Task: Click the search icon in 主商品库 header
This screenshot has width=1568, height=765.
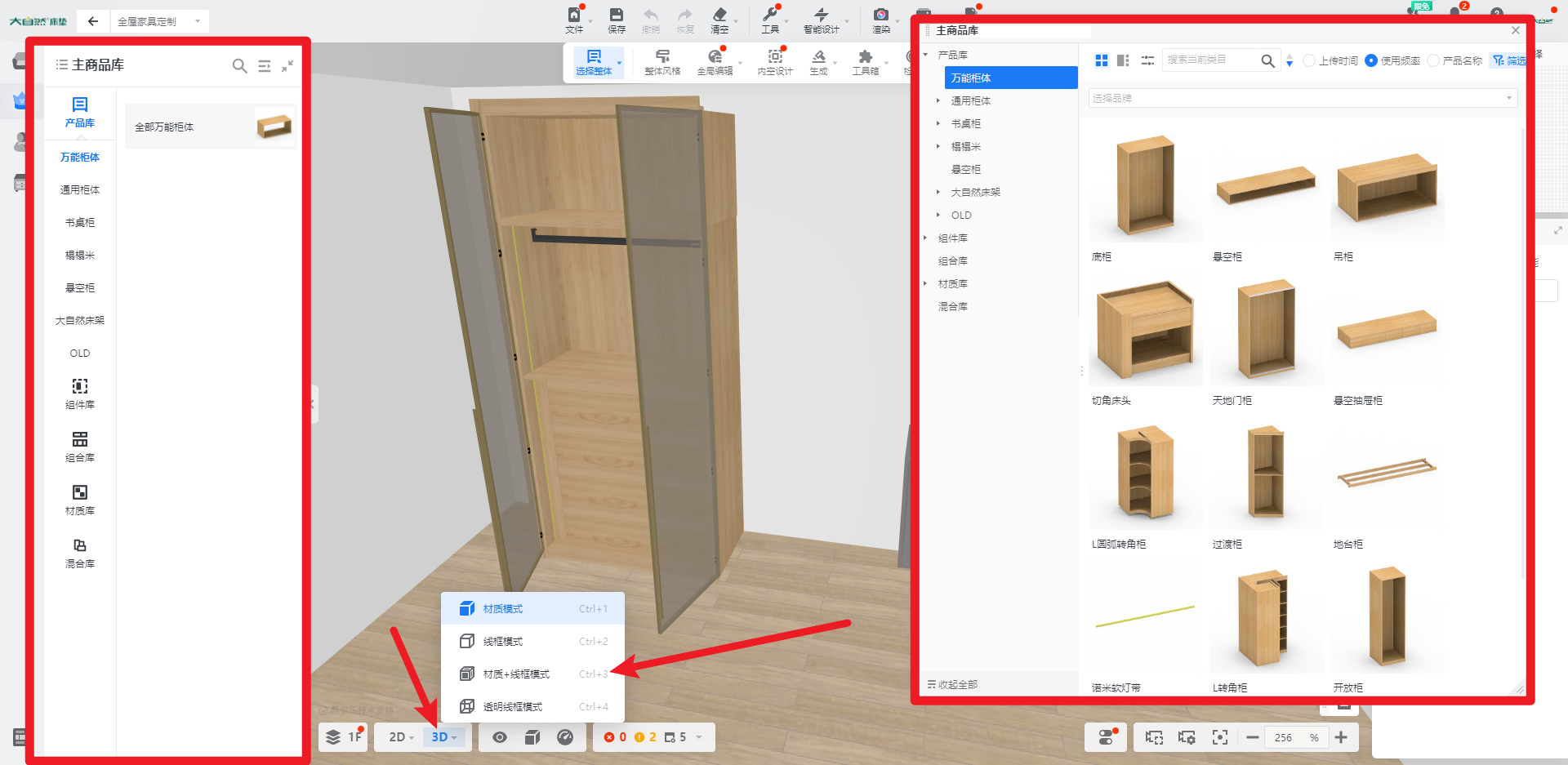Action: point(239,65)
